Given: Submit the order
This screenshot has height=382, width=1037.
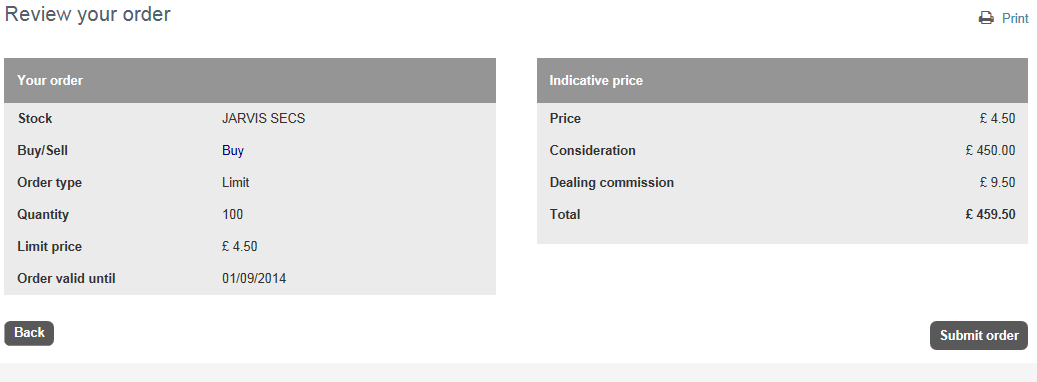Looking at the screenshot, I should click(979, 336).
